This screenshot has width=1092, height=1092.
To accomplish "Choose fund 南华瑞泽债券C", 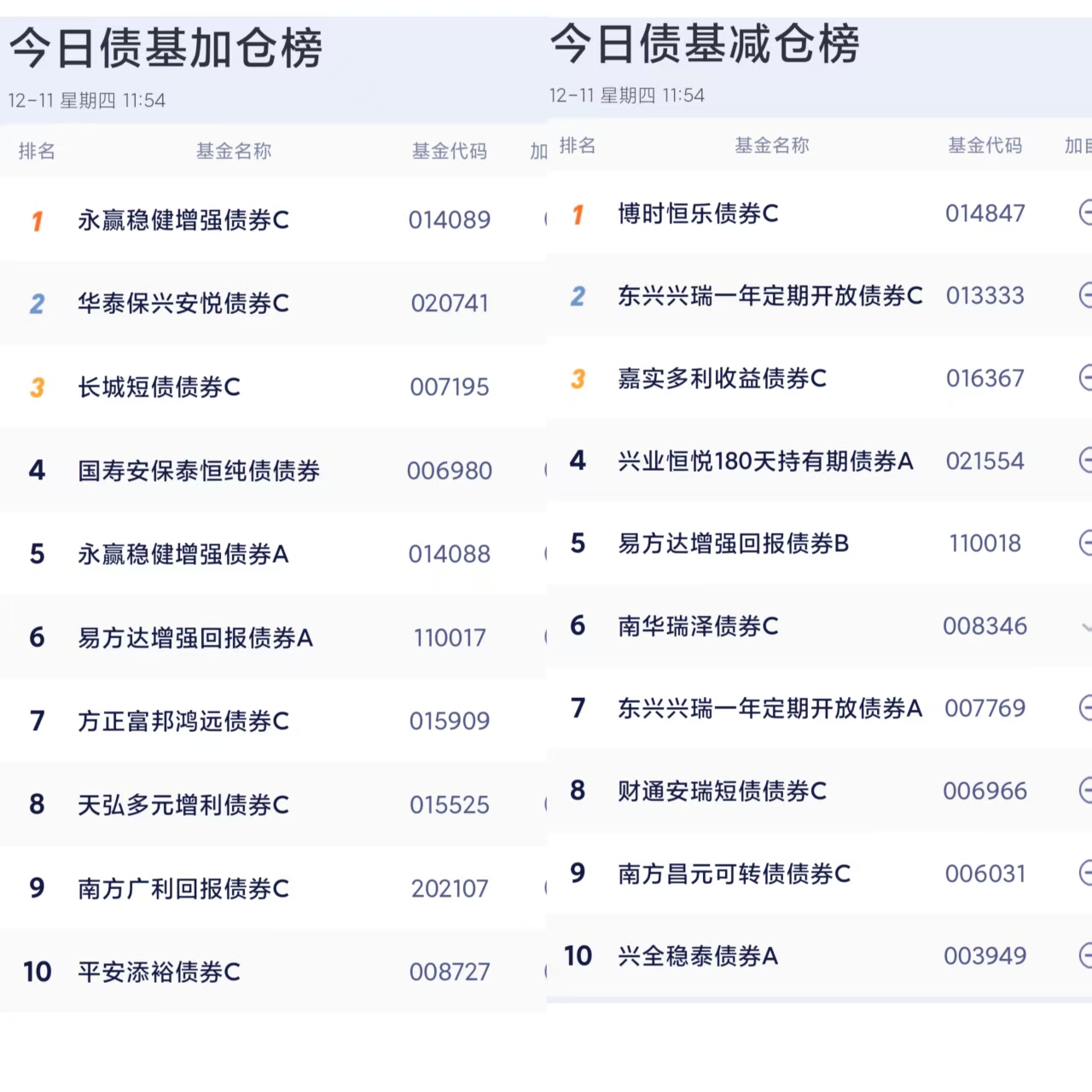I will coord(699,625).
